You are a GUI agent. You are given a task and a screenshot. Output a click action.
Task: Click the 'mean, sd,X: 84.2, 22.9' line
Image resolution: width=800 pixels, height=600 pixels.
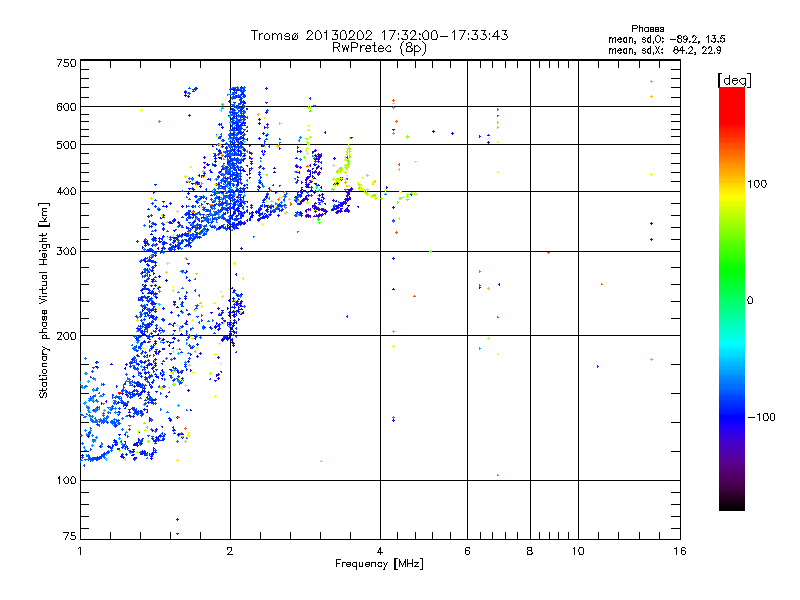coord(664,50)
